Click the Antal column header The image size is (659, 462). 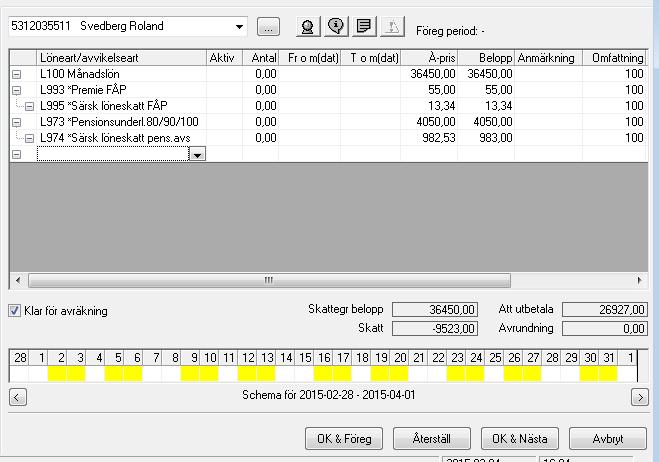pos(260,58)
